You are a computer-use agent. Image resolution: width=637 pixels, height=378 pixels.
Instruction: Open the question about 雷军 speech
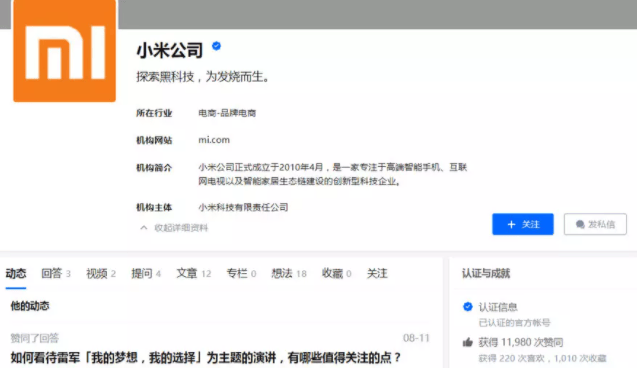(x=206, y=358)
